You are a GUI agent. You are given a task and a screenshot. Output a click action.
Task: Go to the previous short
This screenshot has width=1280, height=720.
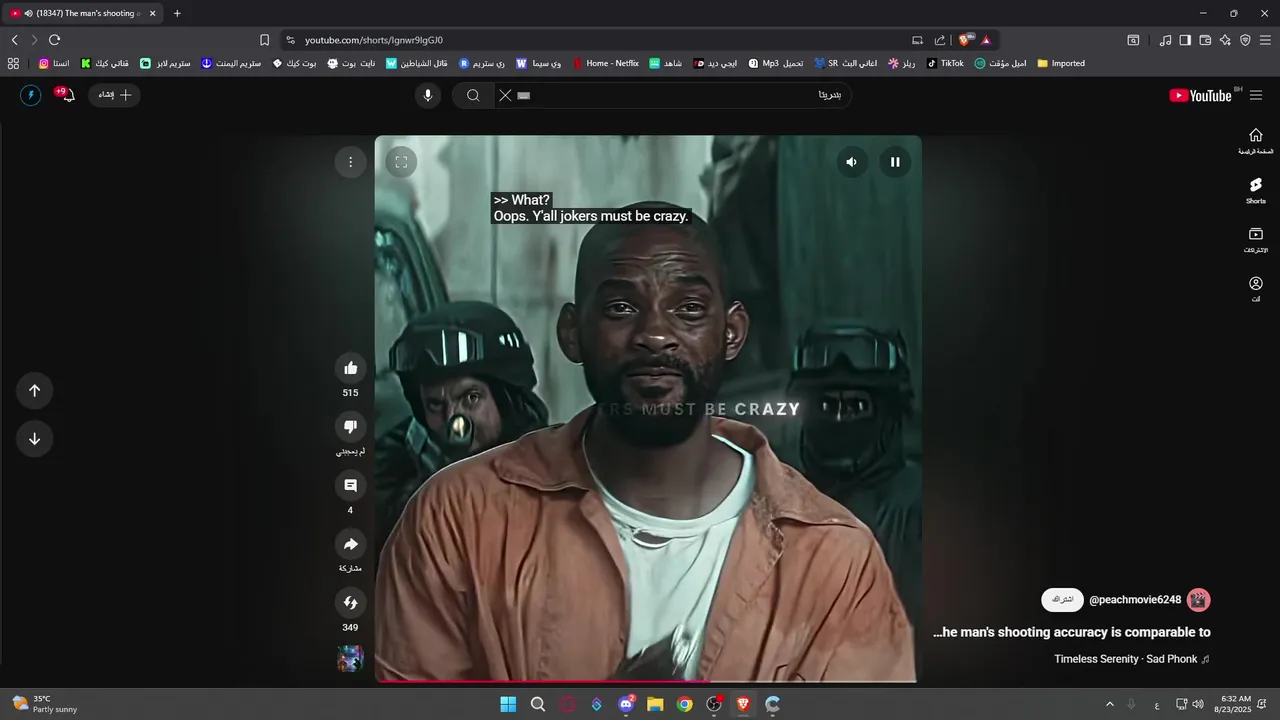point(34,391)
